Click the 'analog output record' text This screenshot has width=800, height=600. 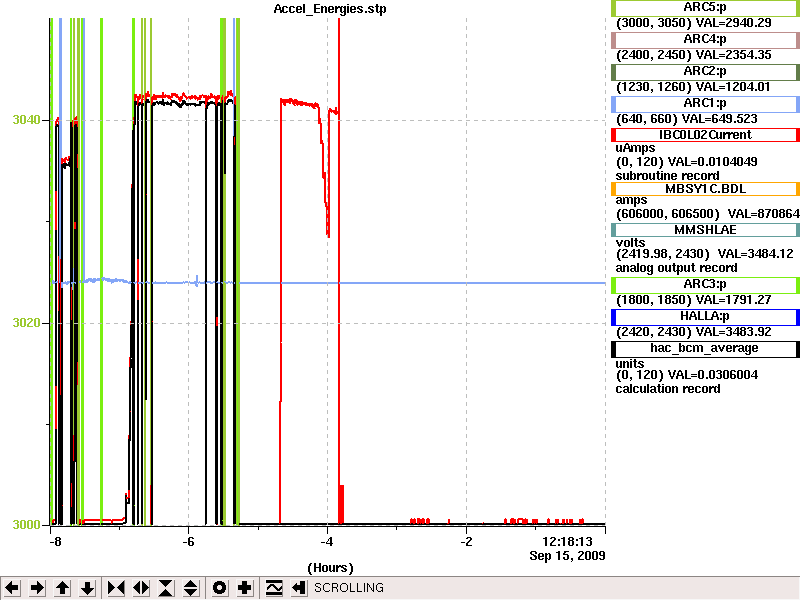(677, 268)
